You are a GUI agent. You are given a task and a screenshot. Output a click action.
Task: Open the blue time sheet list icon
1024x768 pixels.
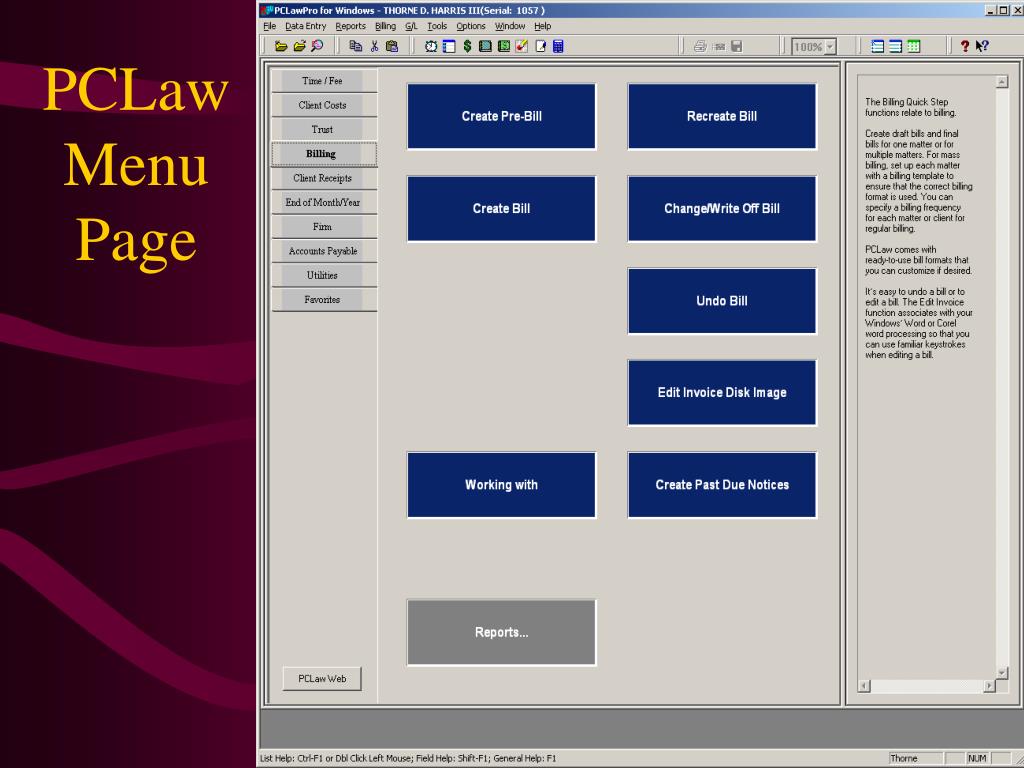click(449, 46)
